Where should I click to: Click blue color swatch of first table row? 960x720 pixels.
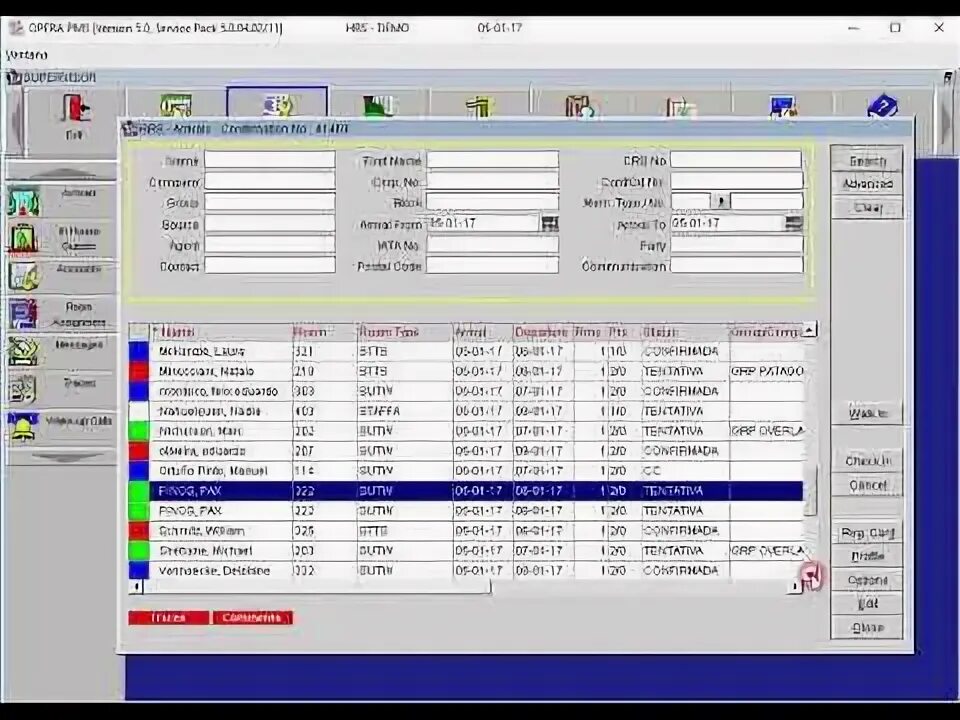click(139, 351)
